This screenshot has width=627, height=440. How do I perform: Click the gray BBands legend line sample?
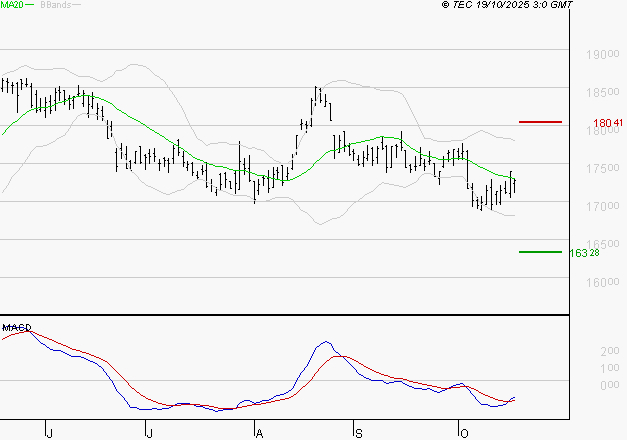(79, 6)
